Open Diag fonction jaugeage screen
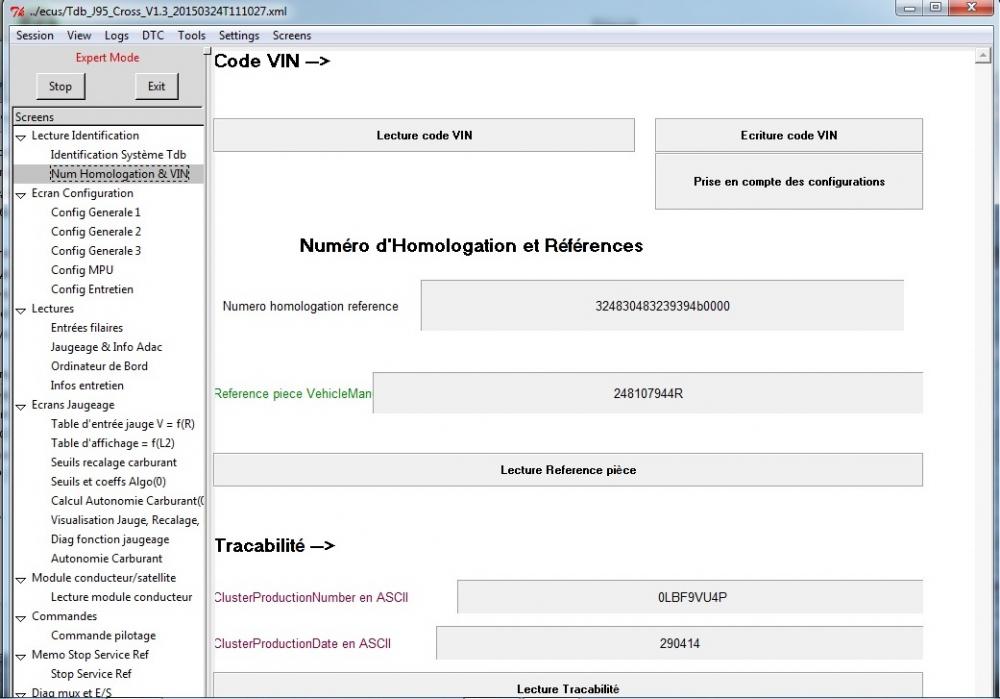1000x699 pixels. tap(110, 539)
